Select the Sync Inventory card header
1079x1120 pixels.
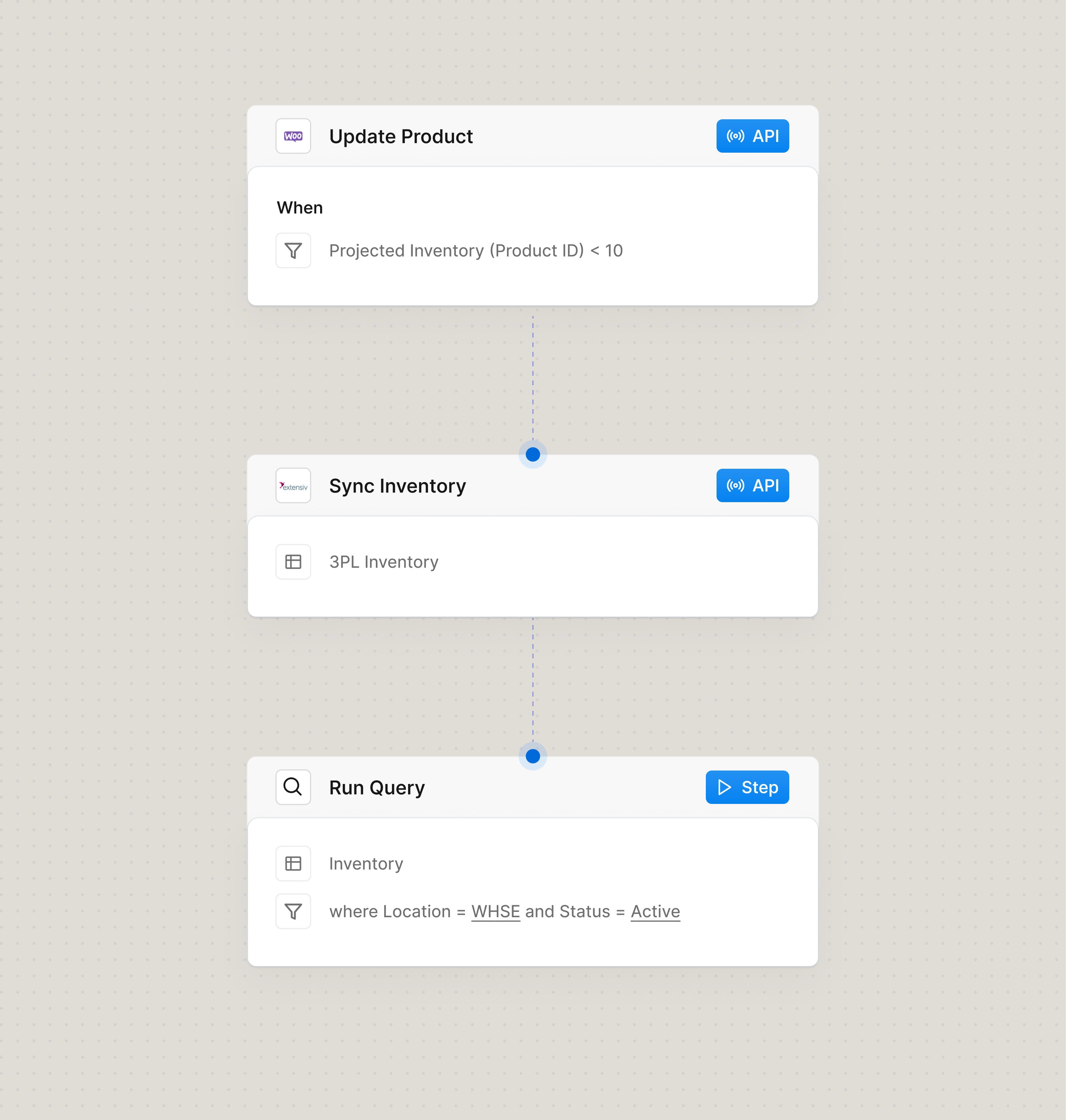(x=398, y=485)
